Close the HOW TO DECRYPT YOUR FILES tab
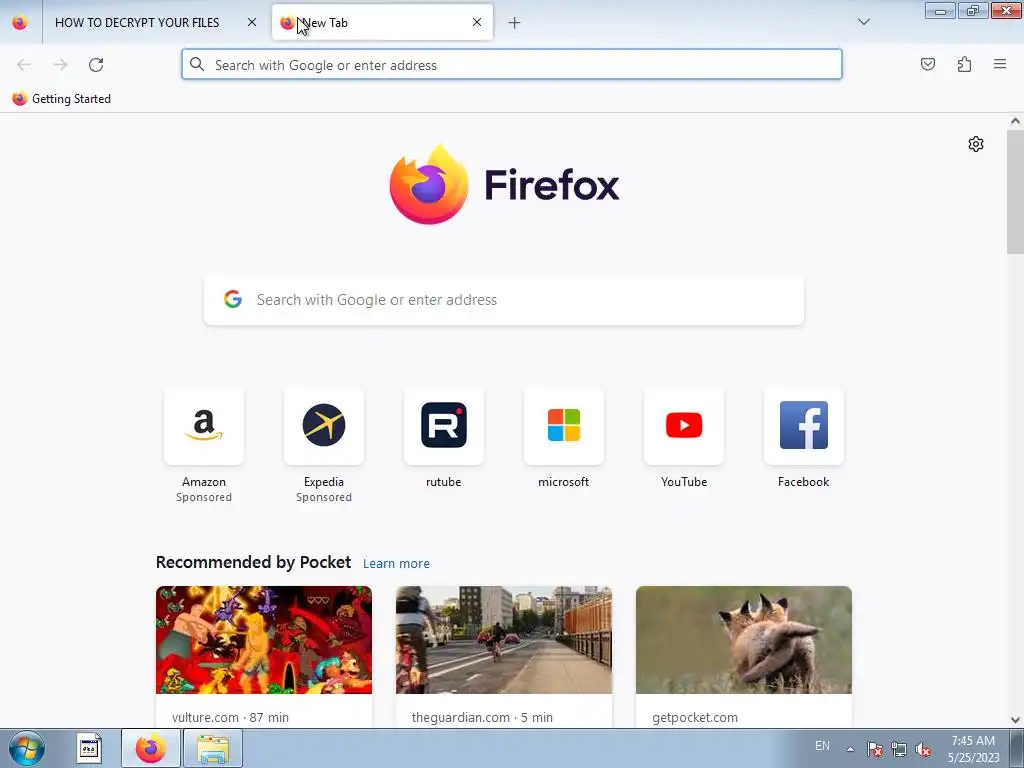This screenshot has height=768, width=1024. (x=251, y=22)
